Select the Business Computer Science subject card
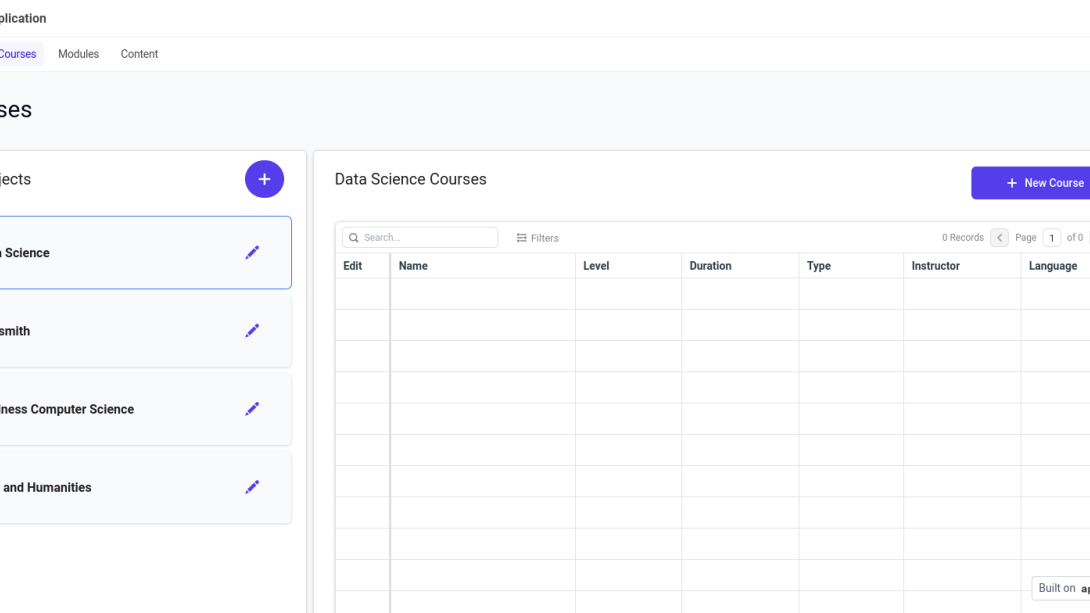Image resolution: width=1090 pixels, height=613 pixels. click(145, 409)
